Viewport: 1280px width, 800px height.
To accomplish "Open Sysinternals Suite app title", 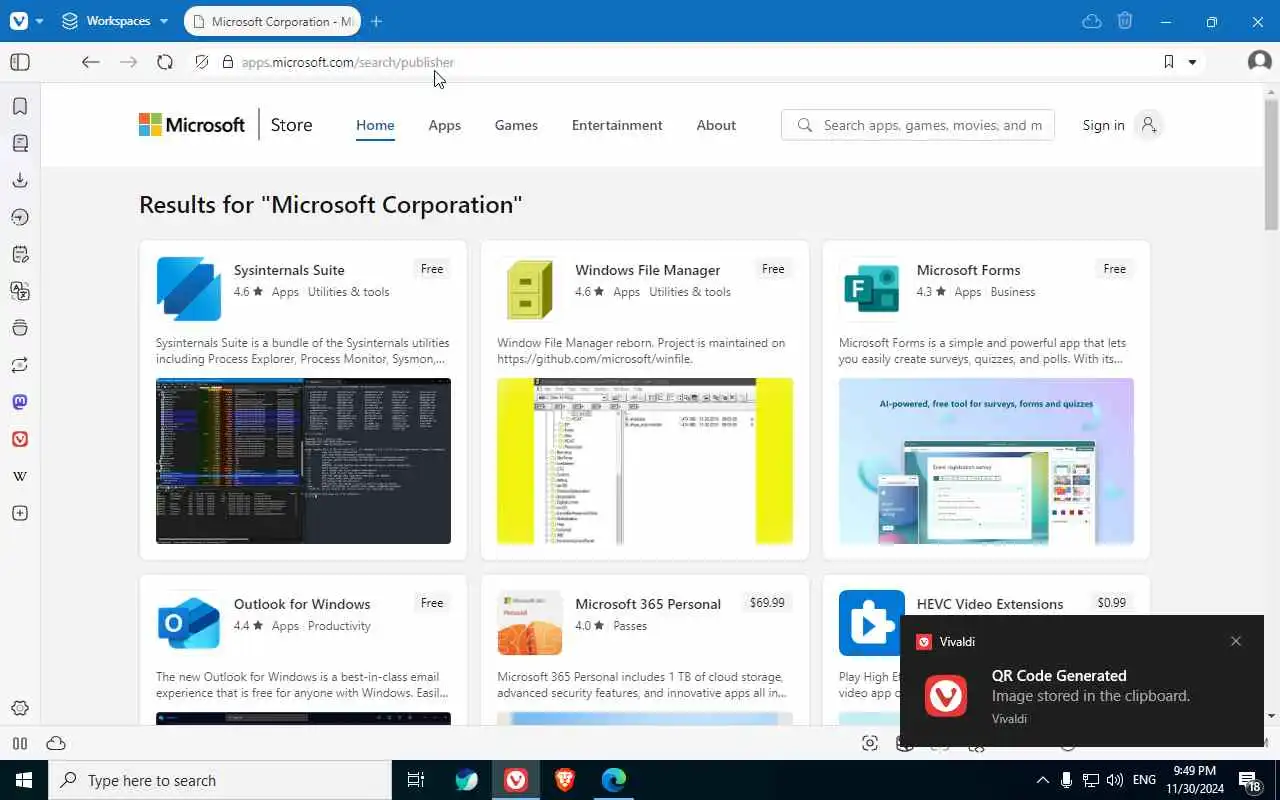I will 289,270.
